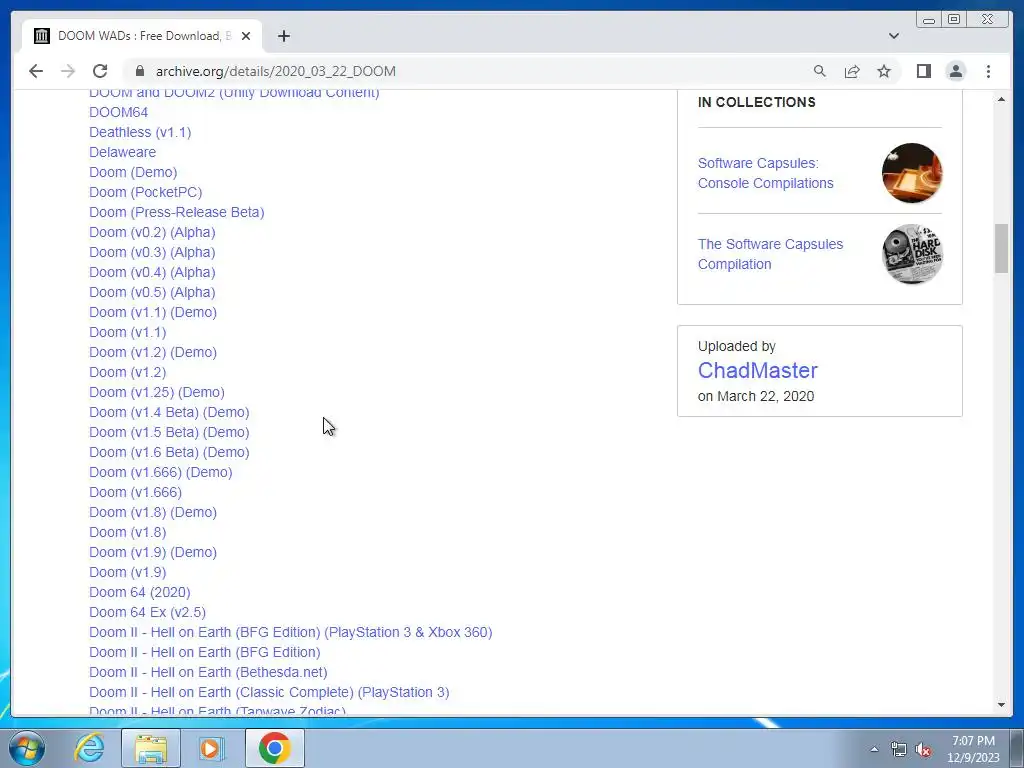This screenshot has height=768, width=1024.
Task: Reload the archive.org page
Action: point(100,71)
